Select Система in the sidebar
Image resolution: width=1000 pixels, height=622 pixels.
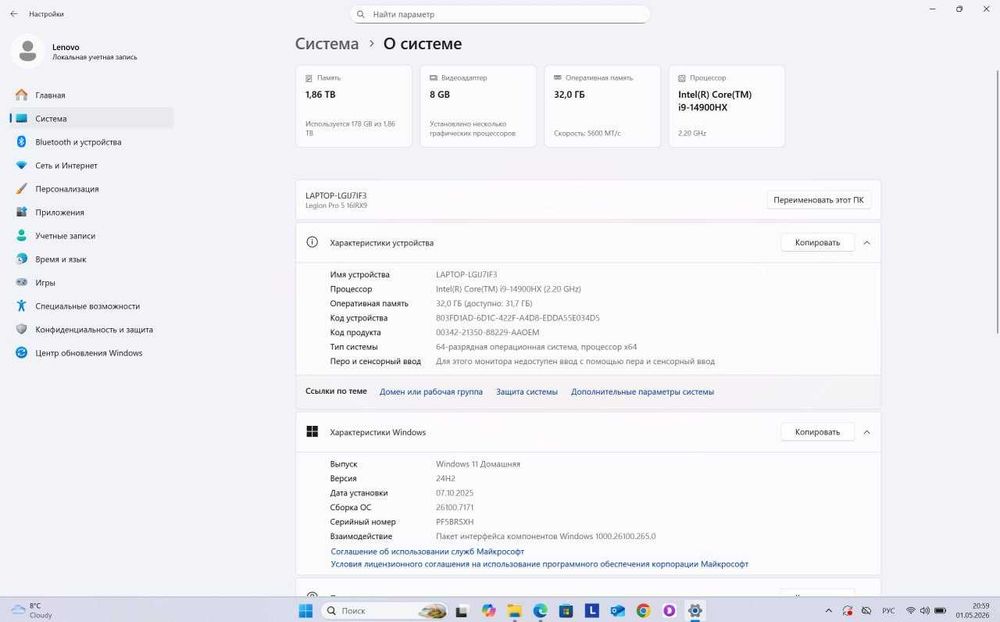(91, 119)
